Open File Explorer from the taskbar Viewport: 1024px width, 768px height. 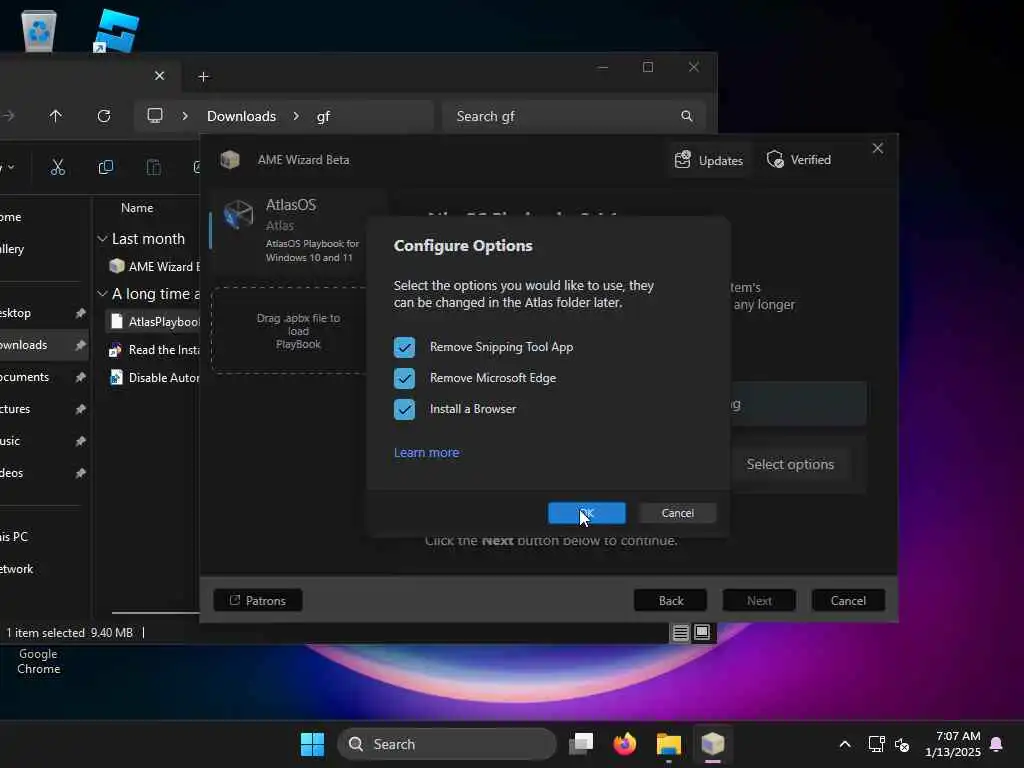click(669, 744)
